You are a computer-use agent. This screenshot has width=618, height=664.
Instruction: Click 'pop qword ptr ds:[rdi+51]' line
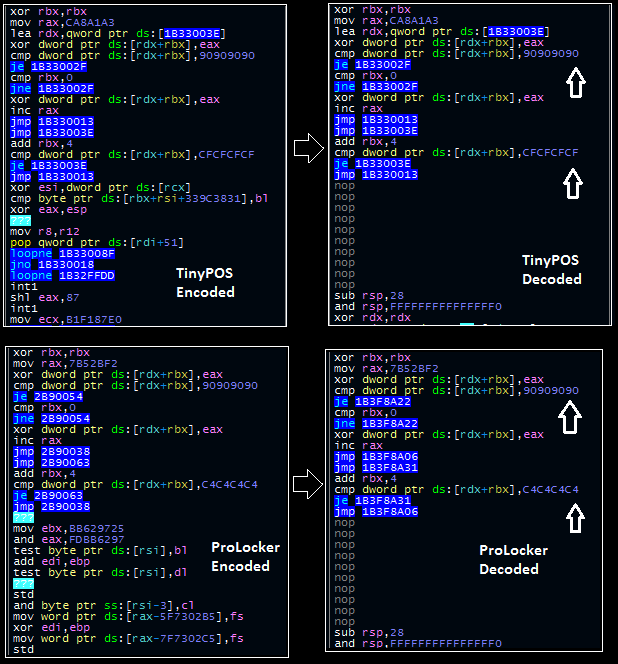(97, 243)
